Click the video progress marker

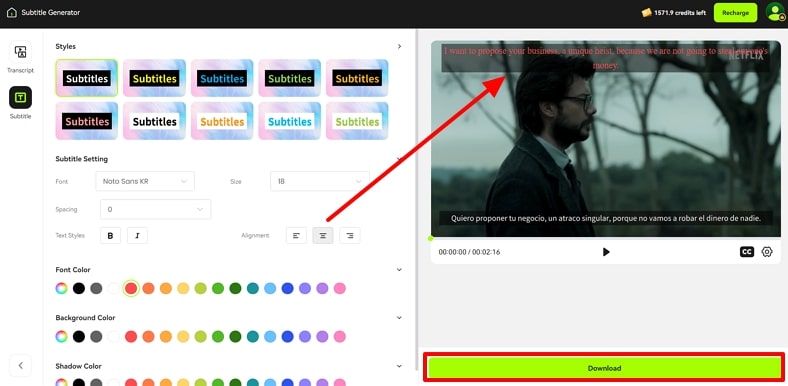(431, 238)
